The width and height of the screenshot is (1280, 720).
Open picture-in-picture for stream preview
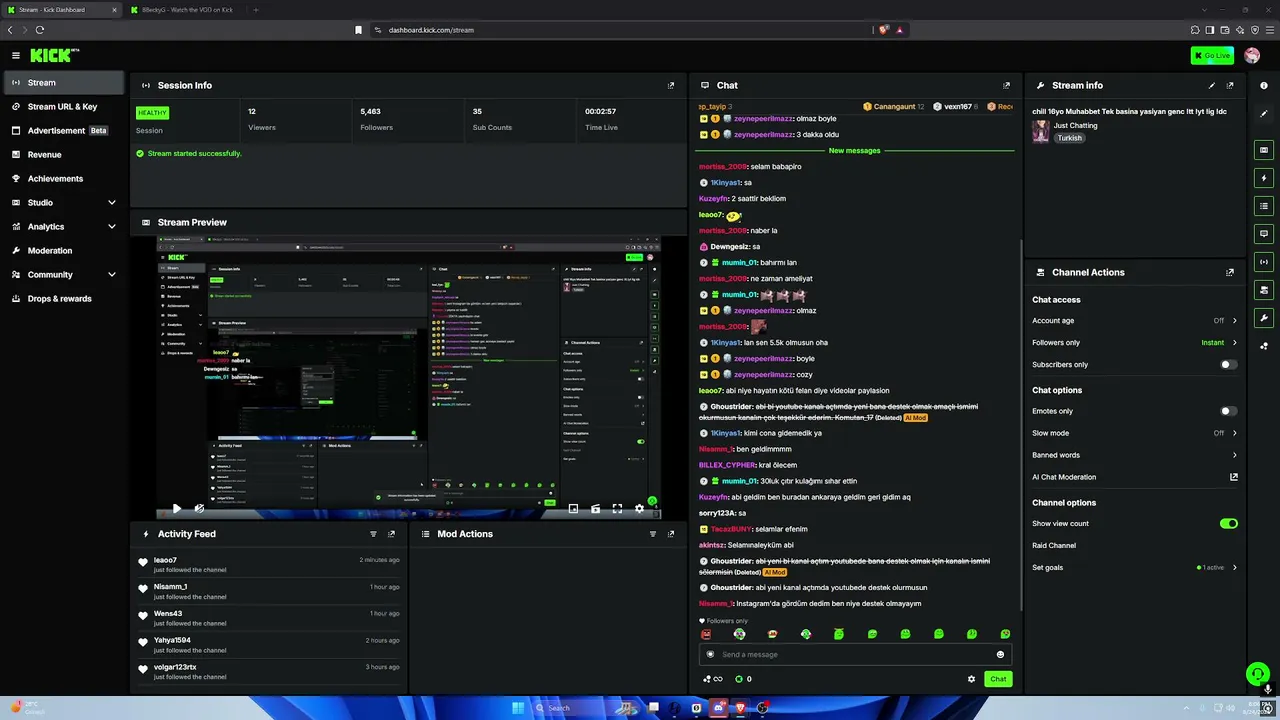[x=573, y=509]
